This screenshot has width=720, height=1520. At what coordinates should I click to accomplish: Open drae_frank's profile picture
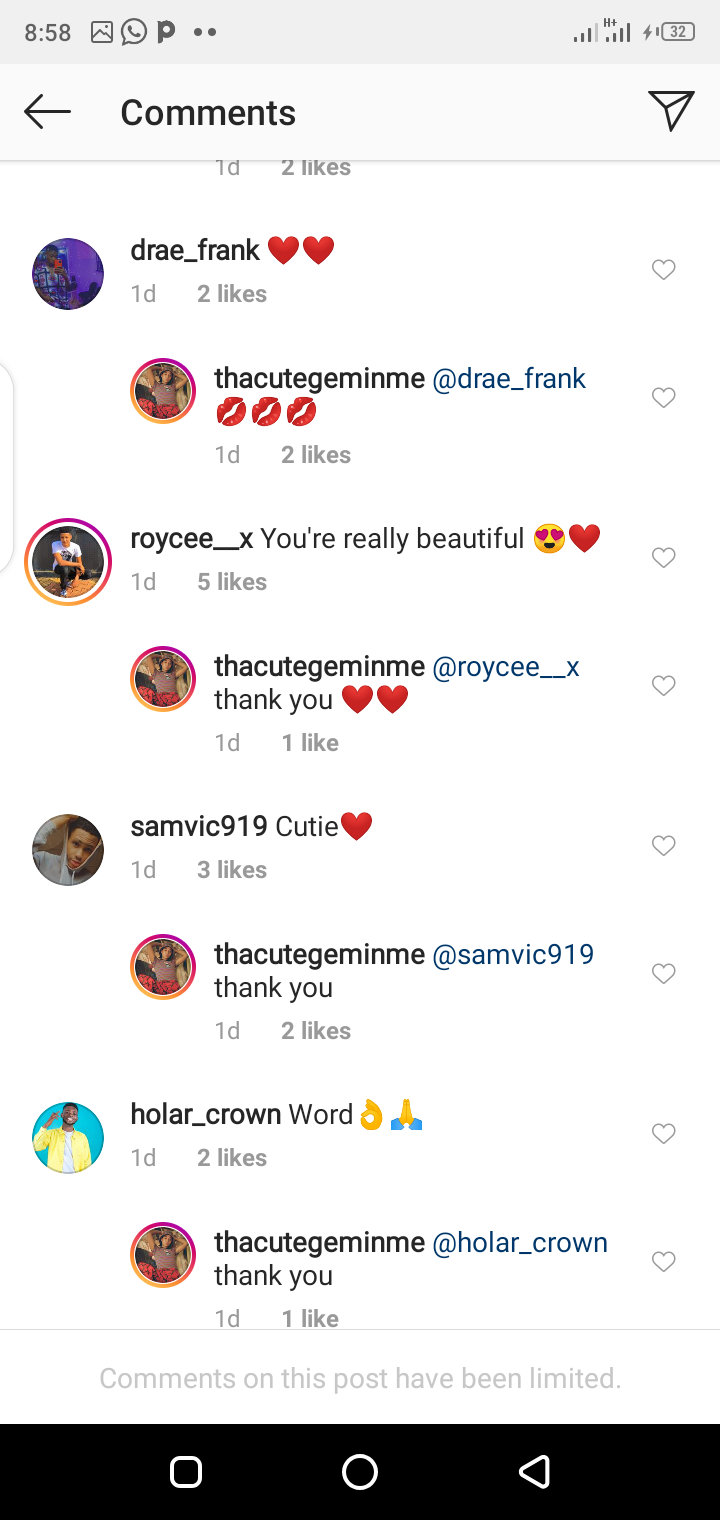coord(68,274)
